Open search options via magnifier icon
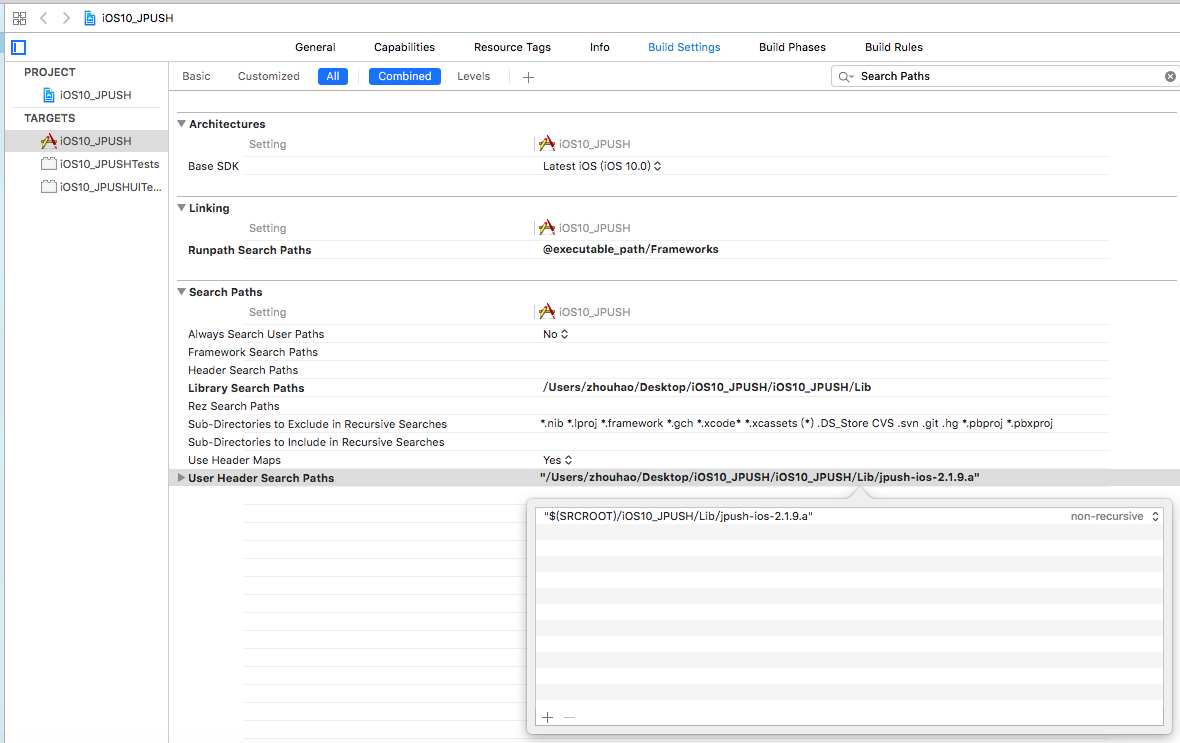Screen dimensions: 1180x743 (x=846, y=76)
